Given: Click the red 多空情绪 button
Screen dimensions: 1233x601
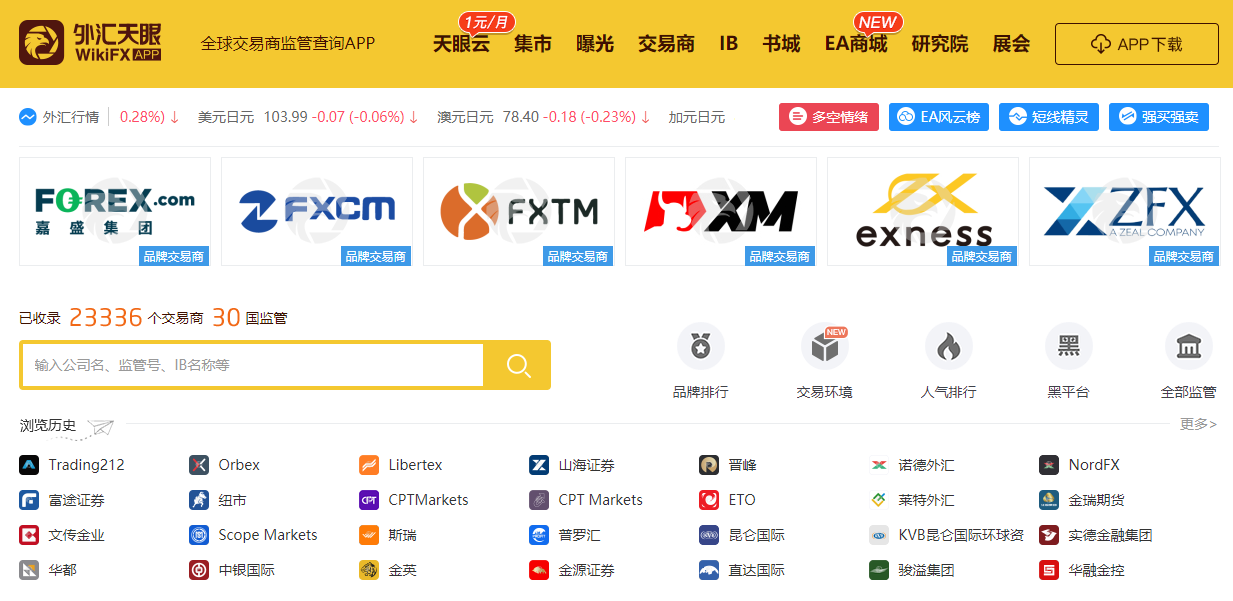Looking at the screenshot, I should click(829, 117).
